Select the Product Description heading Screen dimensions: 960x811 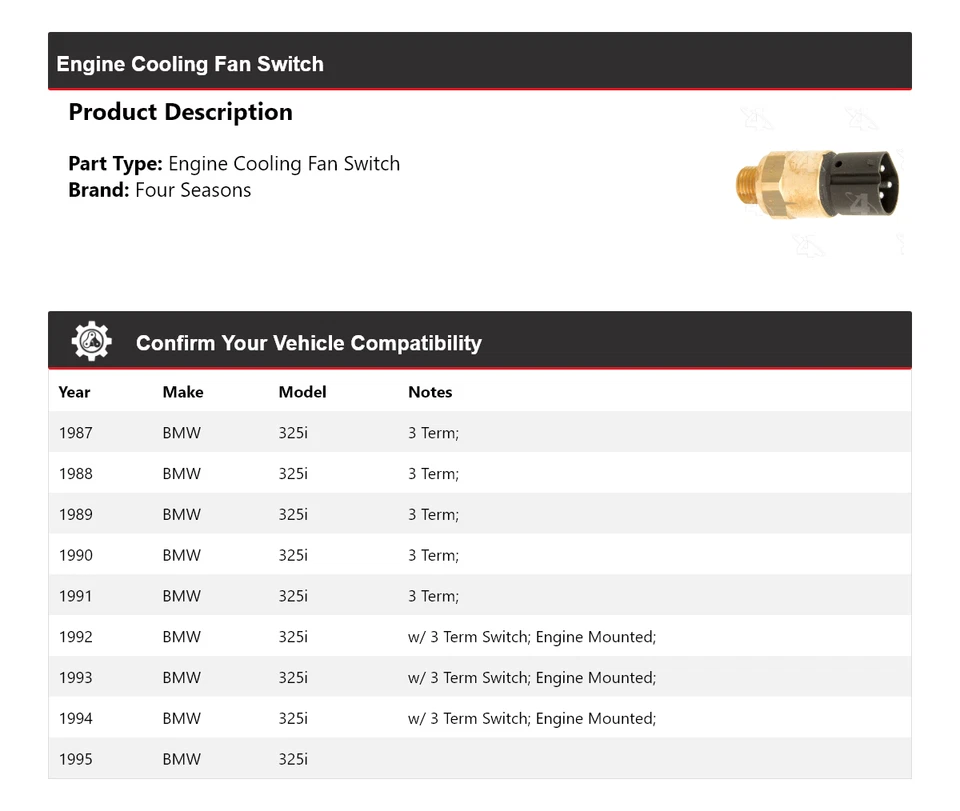180,112
